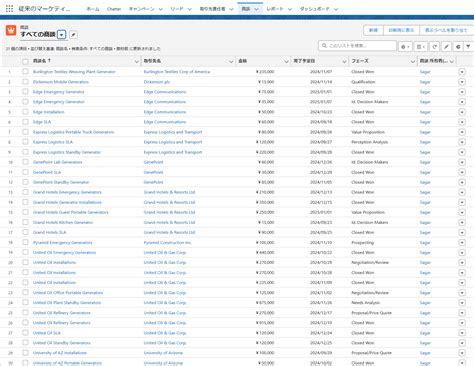This screenshot has height=366, width=474.
Task: Go to the ホーム tab
Action: [x=93, y=9]
